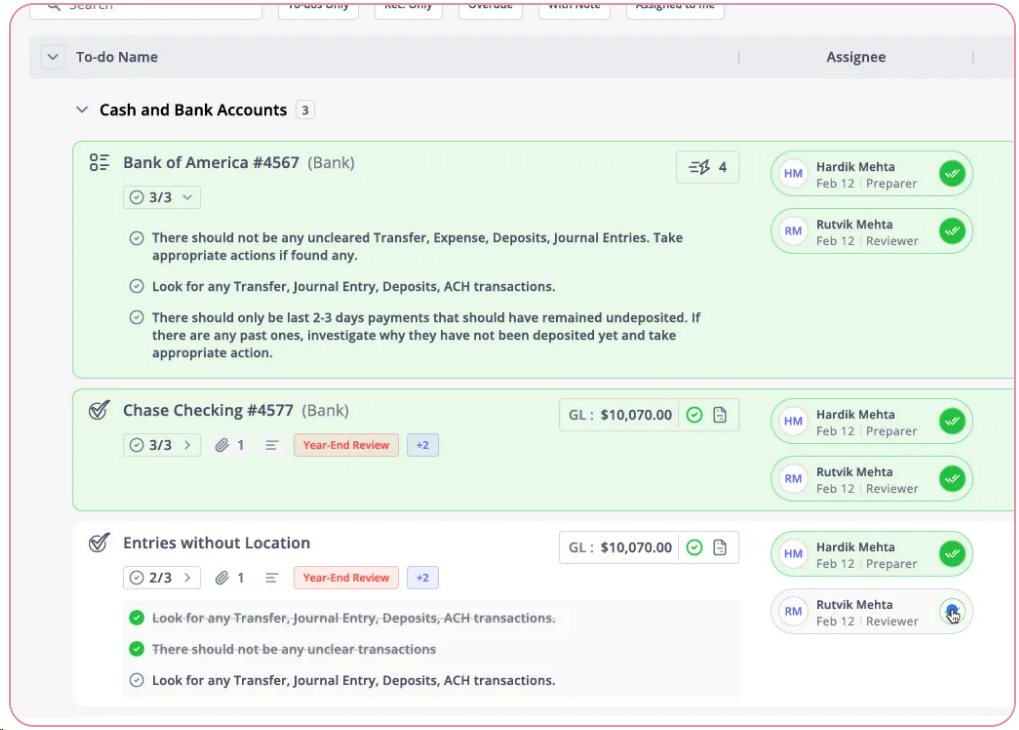Click the HM avatar on Chase Checking
This screenshot has height=730, width=1019.
[x=793, y=421]
